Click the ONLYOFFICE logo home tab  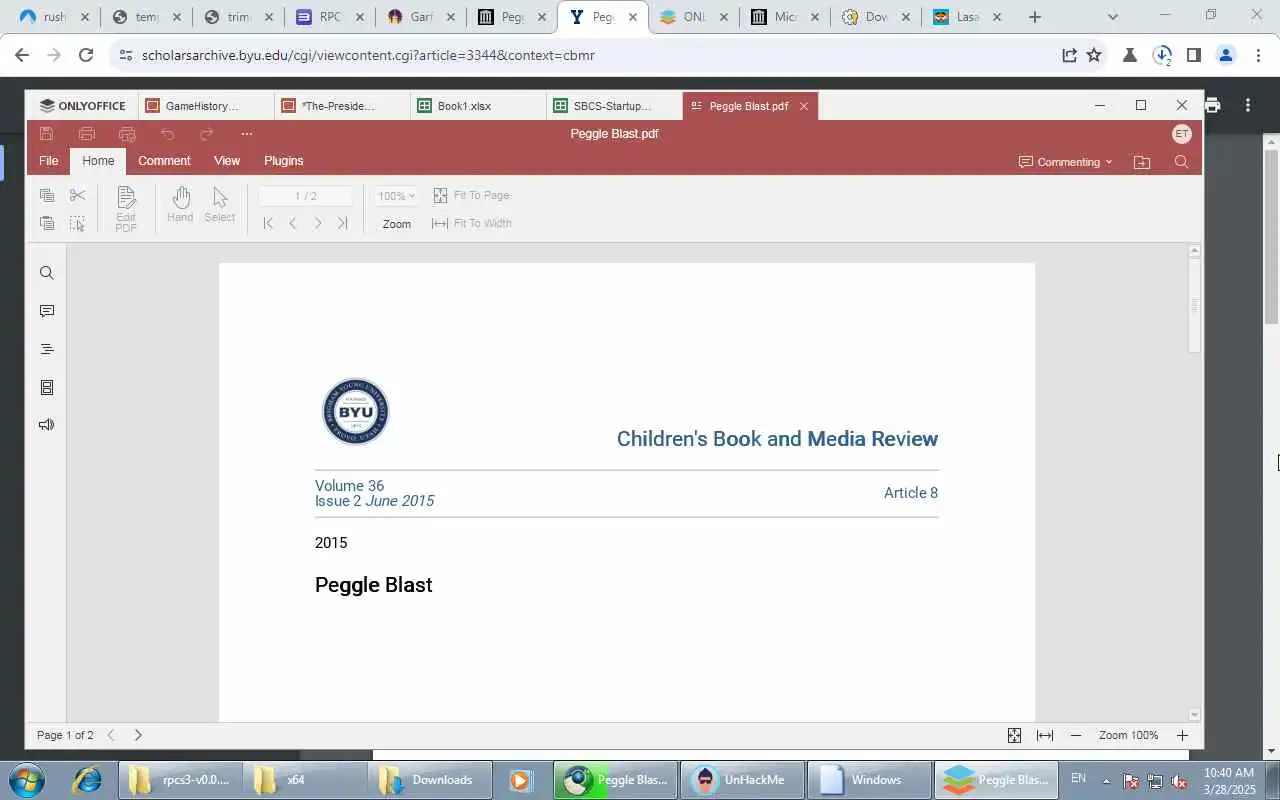(83, 106)
